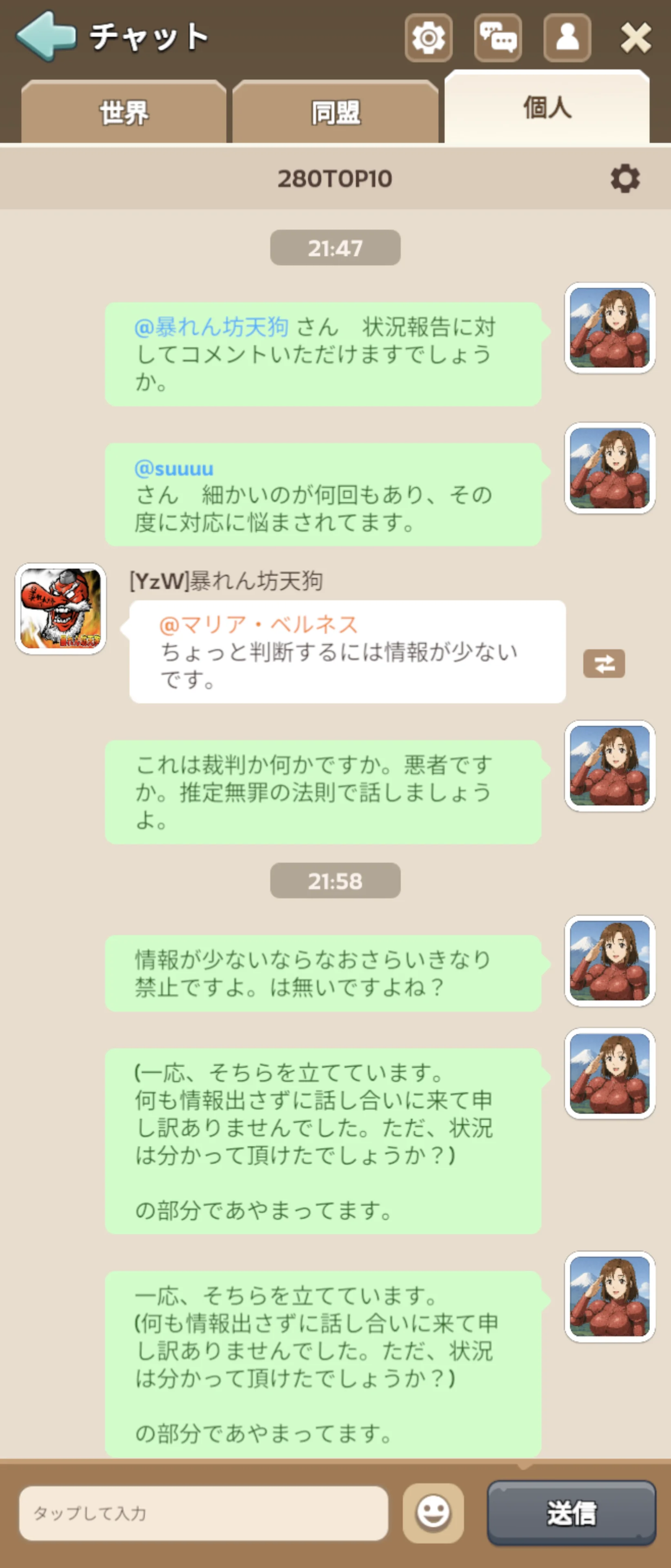The image size is (671, 1568).
Task: Tap the 送信 send button
Action: pos(571,1512)
